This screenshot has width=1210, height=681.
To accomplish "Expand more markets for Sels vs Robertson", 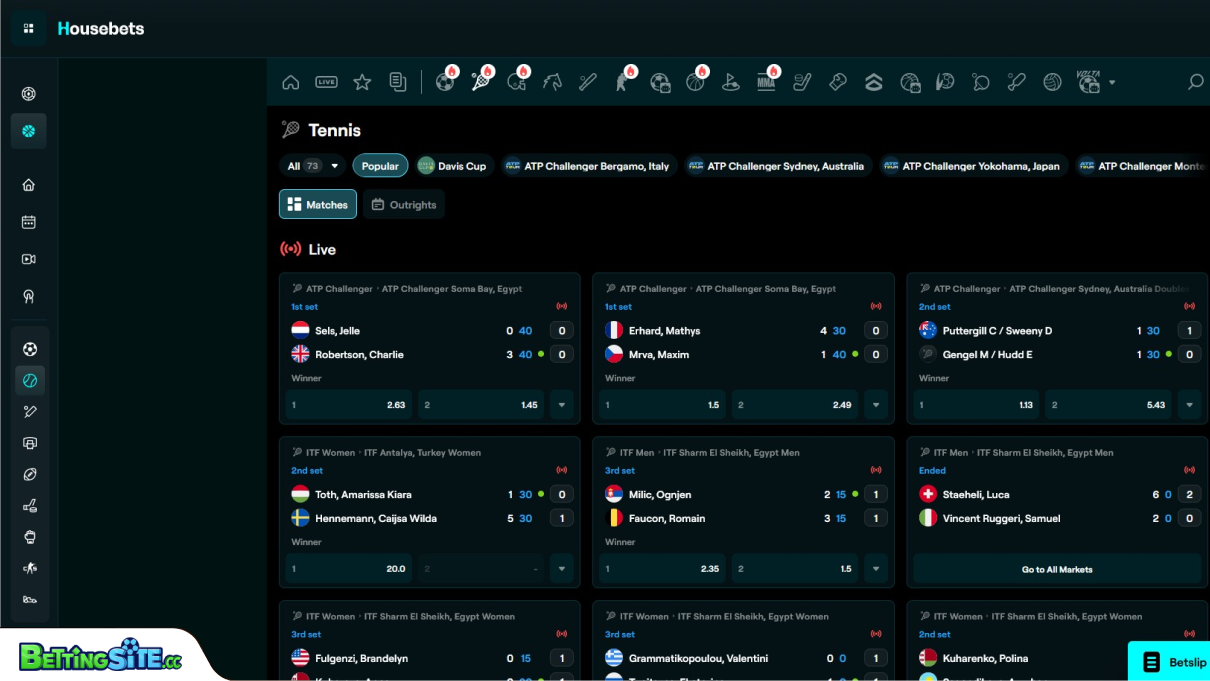I will point(562,404).
